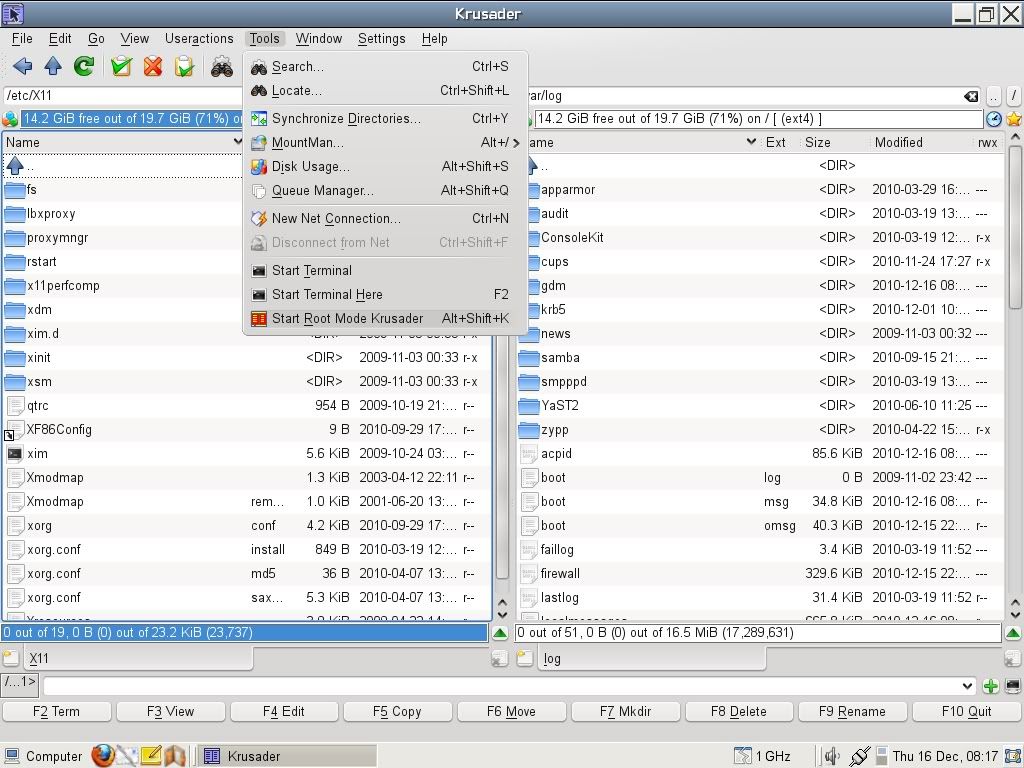Click the F4 Edit button
1024x768 pixels.
pos(283,711)
